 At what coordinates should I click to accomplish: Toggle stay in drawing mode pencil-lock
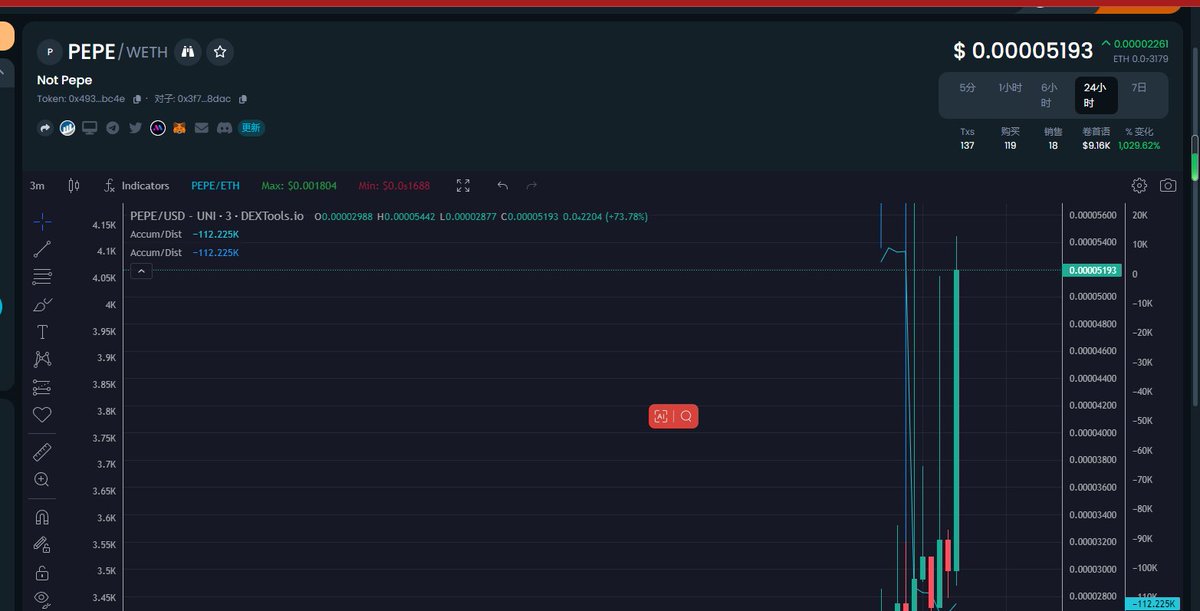(x=42, y=545)
